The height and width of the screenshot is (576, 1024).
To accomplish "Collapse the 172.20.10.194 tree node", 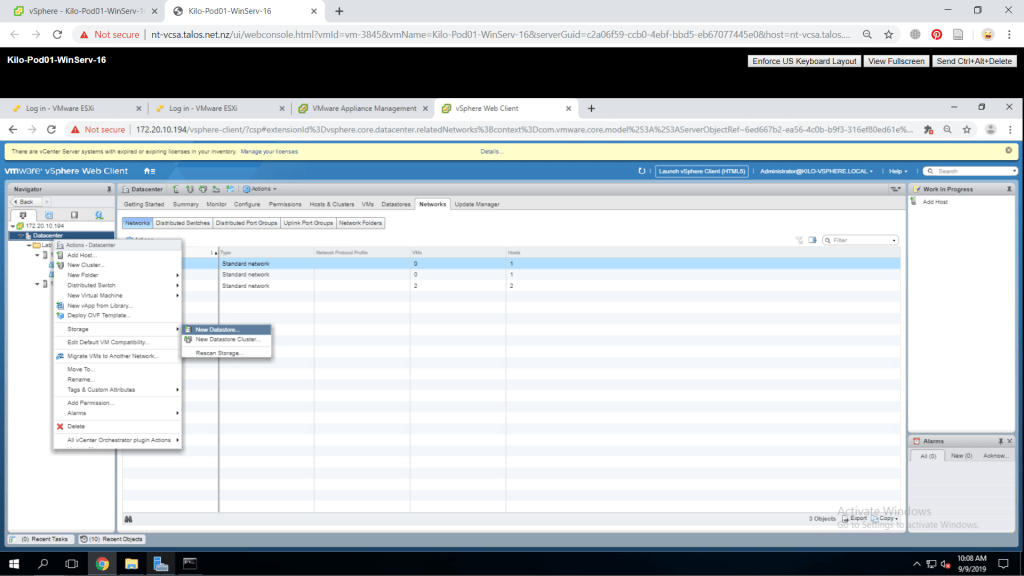I will tap(11, 226).
